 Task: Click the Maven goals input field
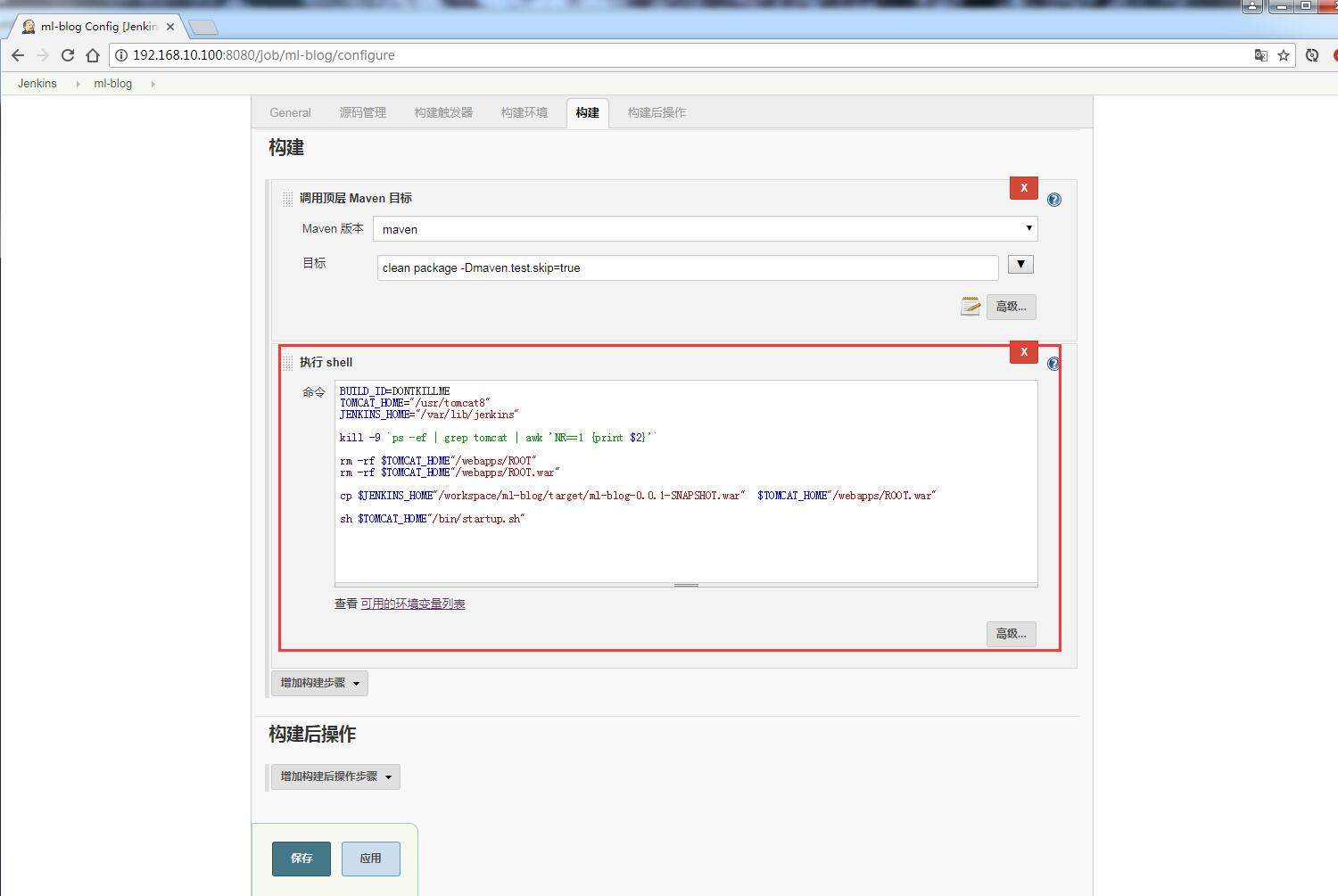pyautogui.click(x=688, y=267)
